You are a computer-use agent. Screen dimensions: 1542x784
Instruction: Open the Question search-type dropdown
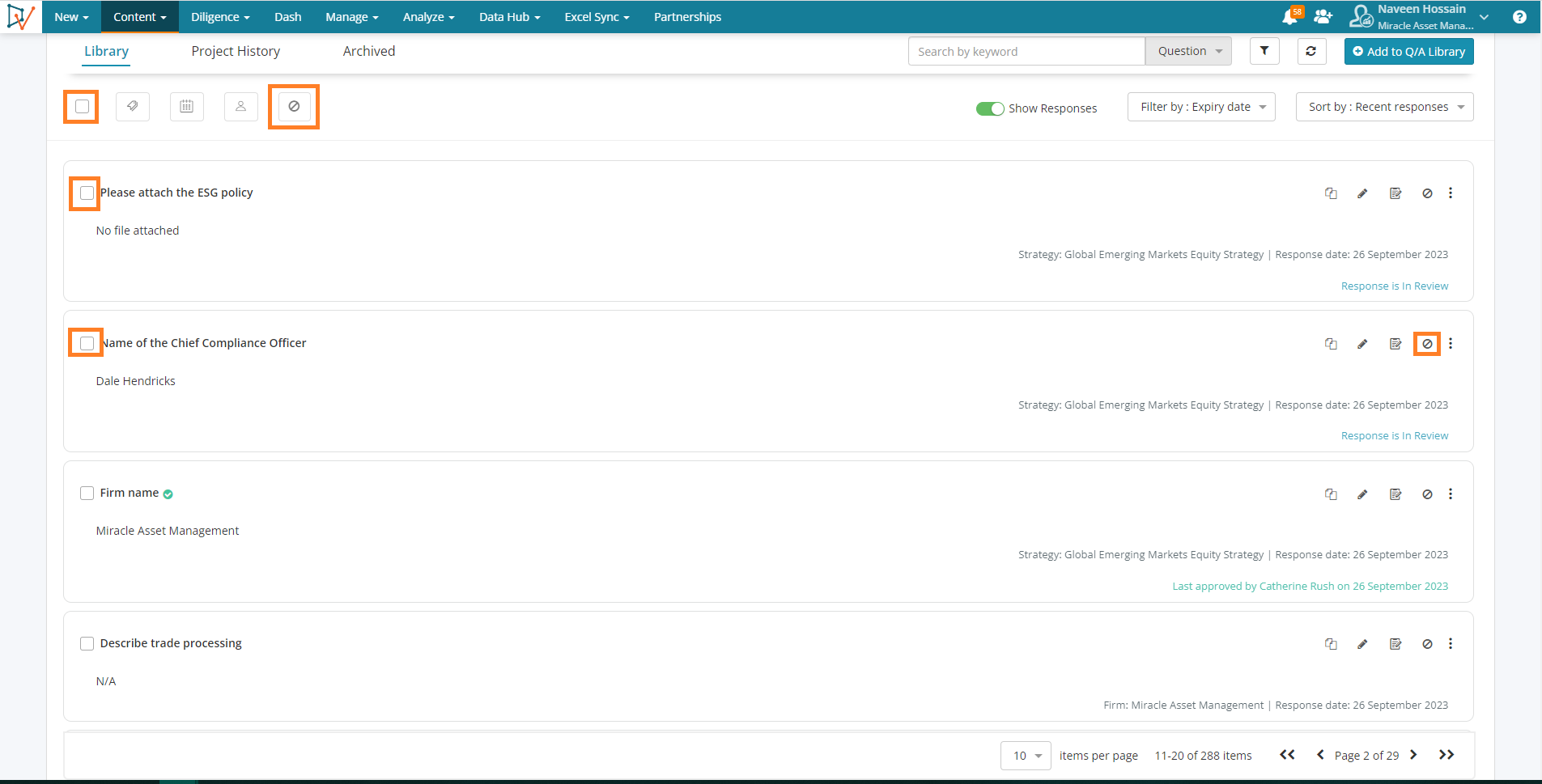tap(1188, 51)
